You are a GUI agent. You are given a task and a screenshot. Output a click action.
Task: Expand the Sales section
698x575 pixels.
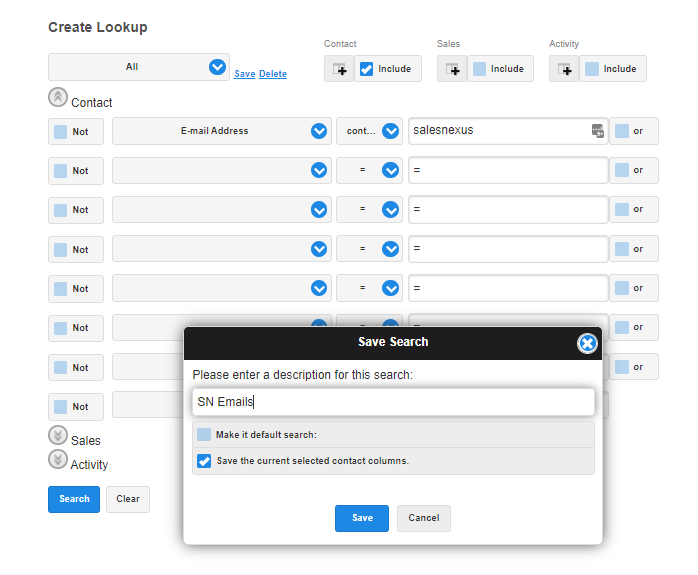57,436
